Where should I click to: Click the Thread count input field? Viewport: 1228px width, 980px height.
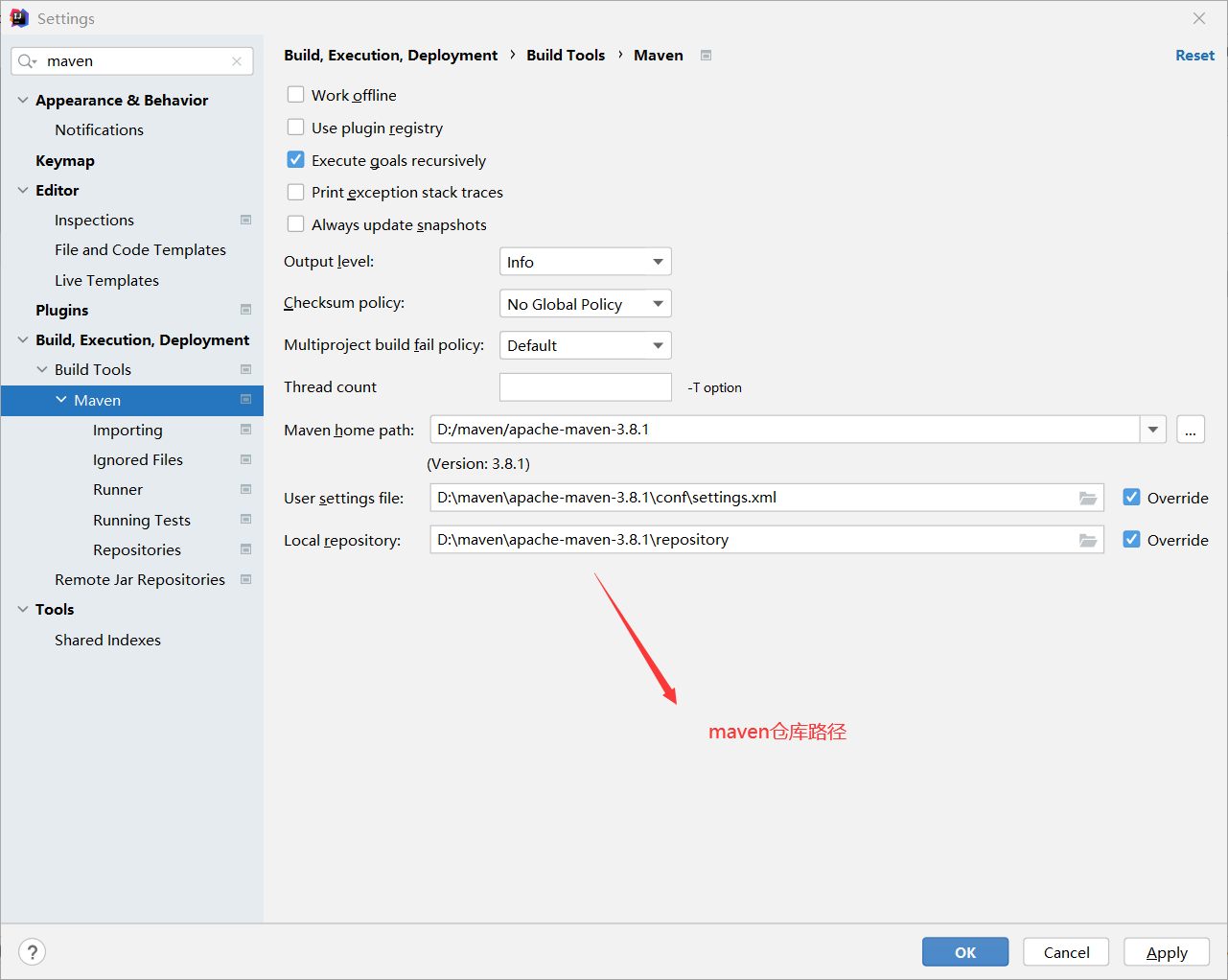pyautogui.click(x=586, y=387)
